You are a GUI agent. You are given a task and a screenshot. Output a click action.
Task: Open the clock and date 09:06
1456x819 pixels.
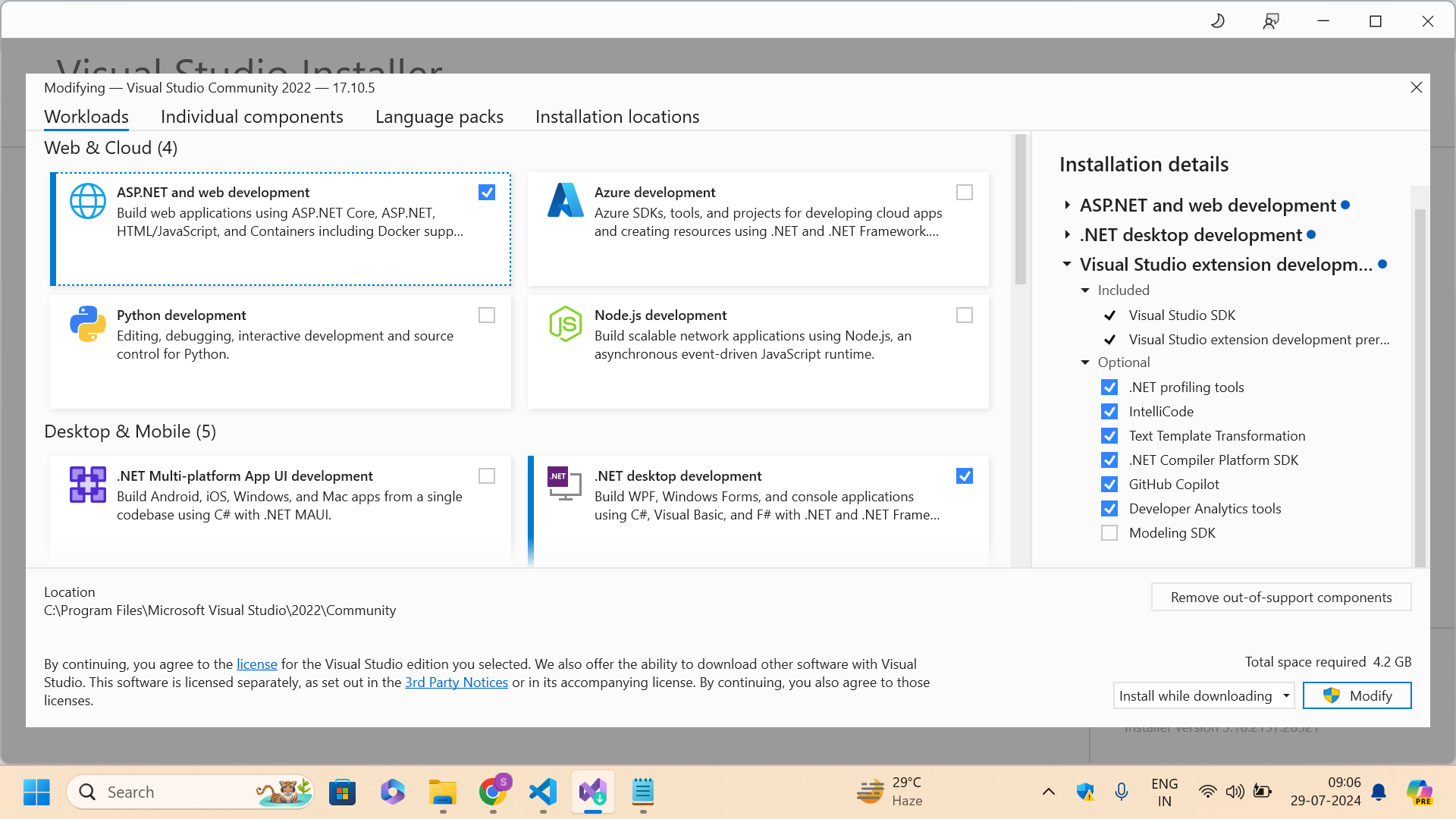point(1326,792)
